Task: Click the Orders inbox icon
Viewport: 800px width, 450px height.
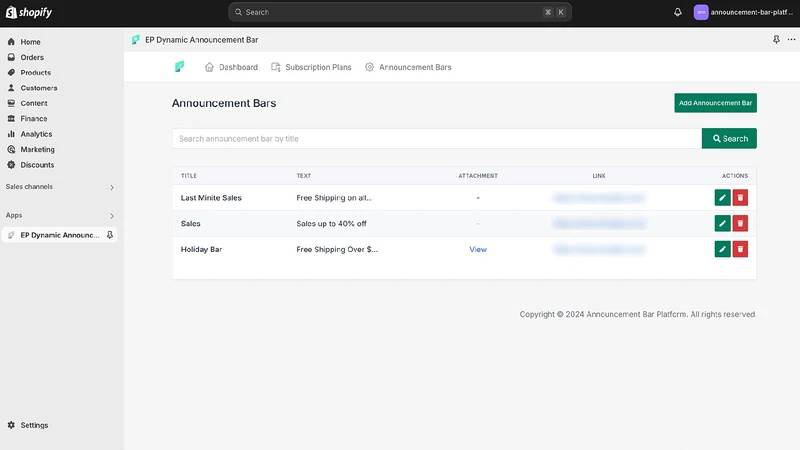Action: click(x=11, y=57)
